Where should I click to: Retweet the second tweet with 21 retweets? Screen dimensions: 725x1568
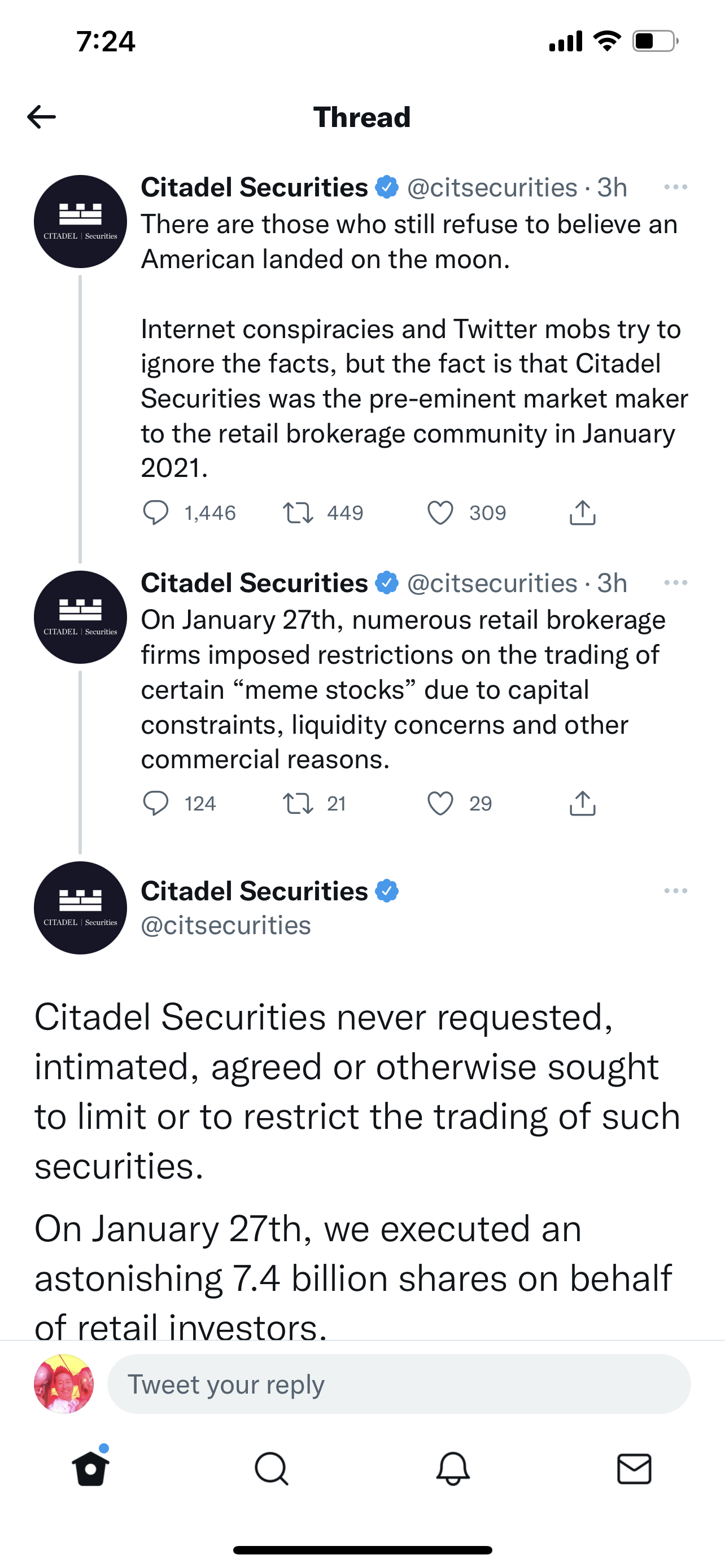[x=298, y=804]
